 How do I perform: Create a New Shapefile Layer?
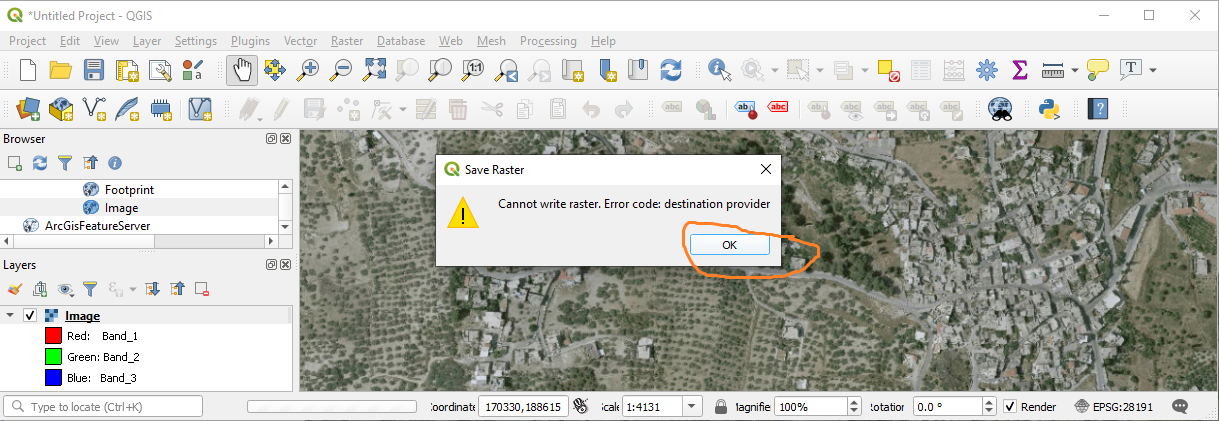pyautogui.click(x=94, y=108)
